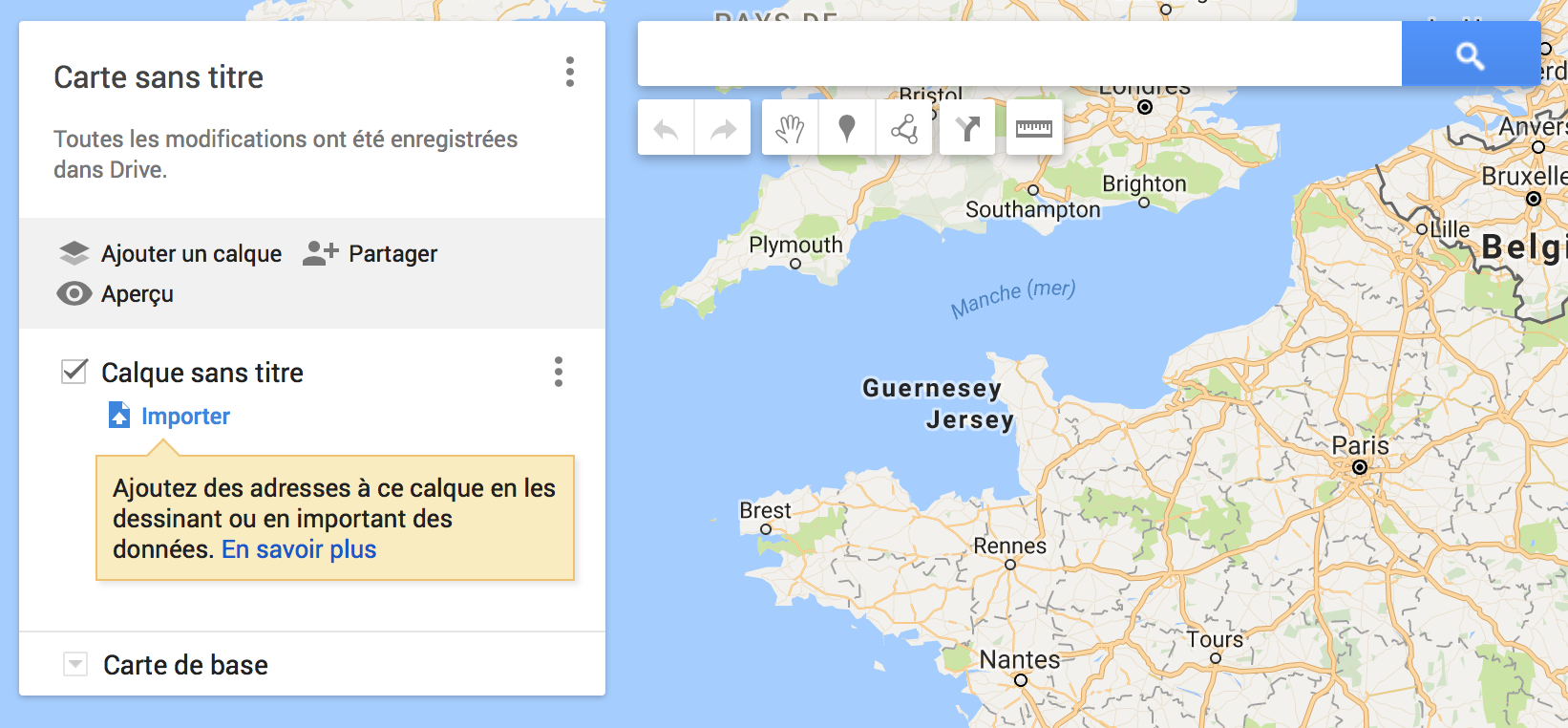
Task: Click the Importer link
Action: tap(185, 416)
